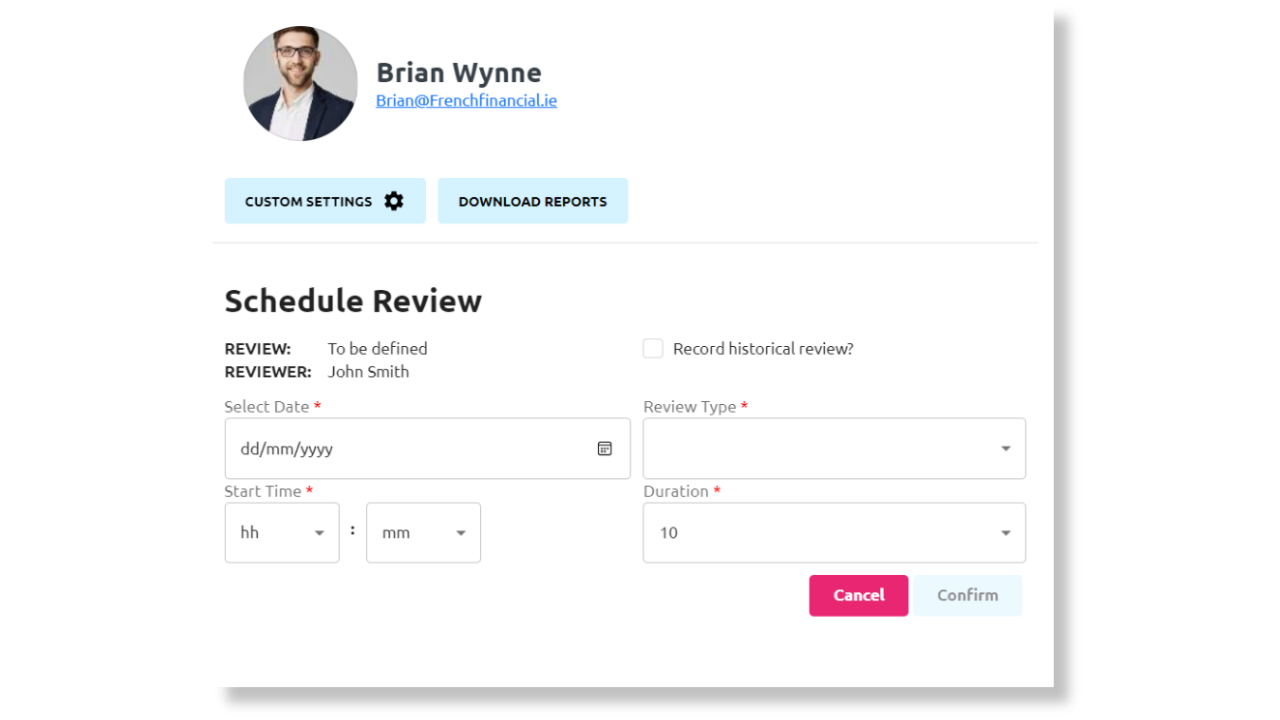The image size is (1280, 720).
Task: Click Brian Wynne's profile photo
Action: pos(300,84)
